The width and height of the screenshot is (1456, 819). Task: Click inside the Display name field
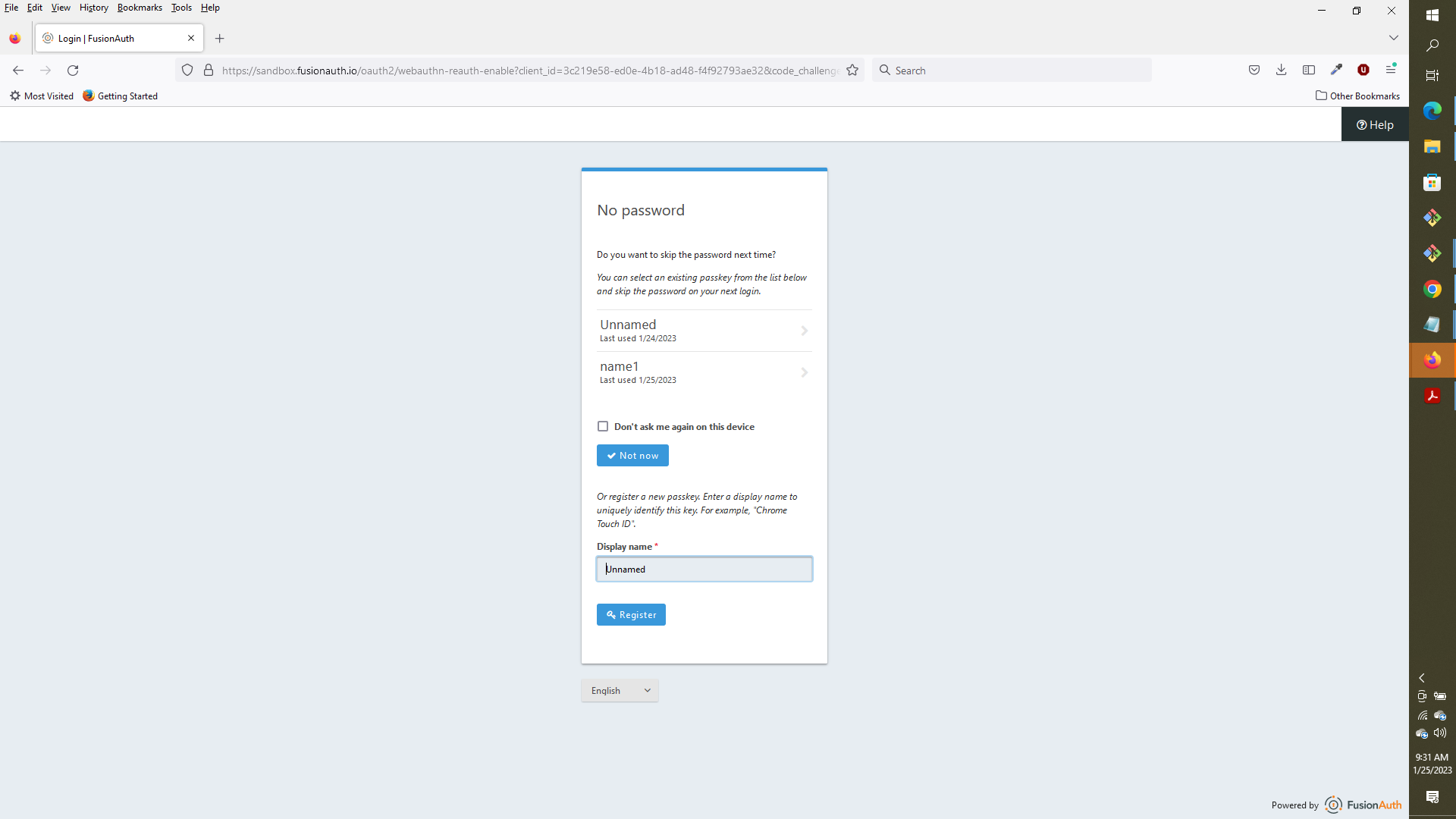pyautogui.click(x=704, y=569)
